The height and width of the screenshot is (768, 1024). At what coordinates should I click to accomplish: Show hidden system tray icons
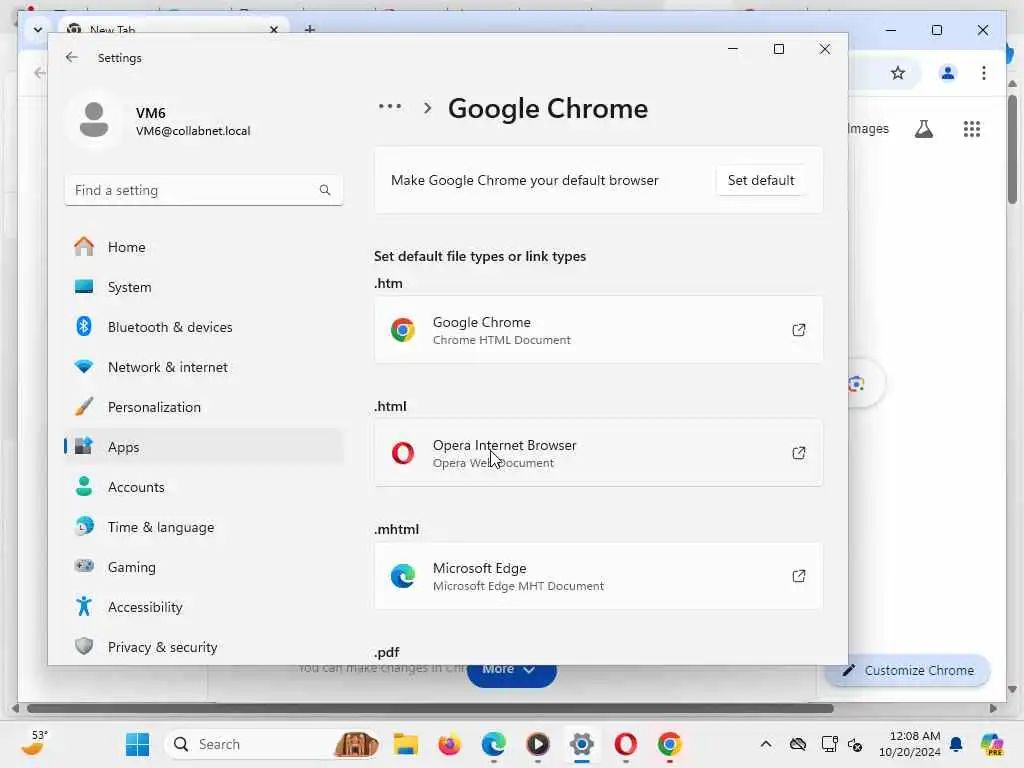pos(765,744)
